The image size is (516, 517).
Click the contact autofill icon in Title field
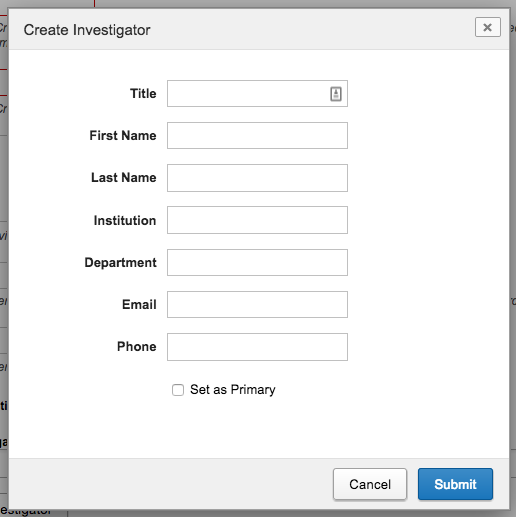coord(336,94)
